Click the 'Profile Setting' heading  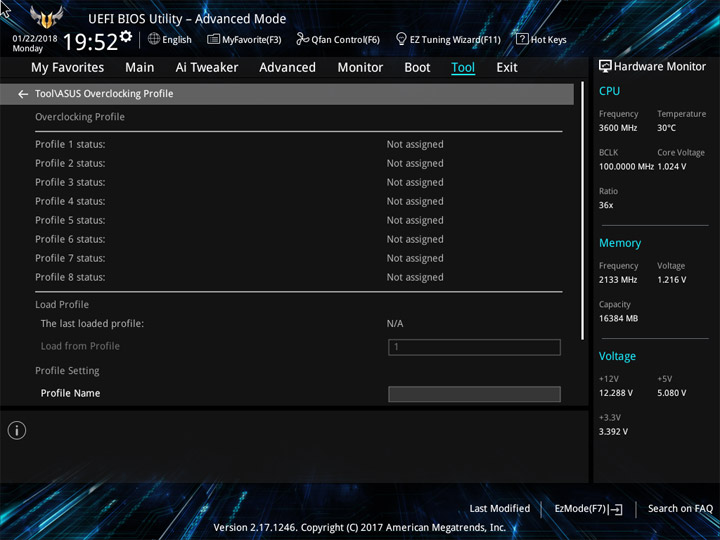coord(67,371)
